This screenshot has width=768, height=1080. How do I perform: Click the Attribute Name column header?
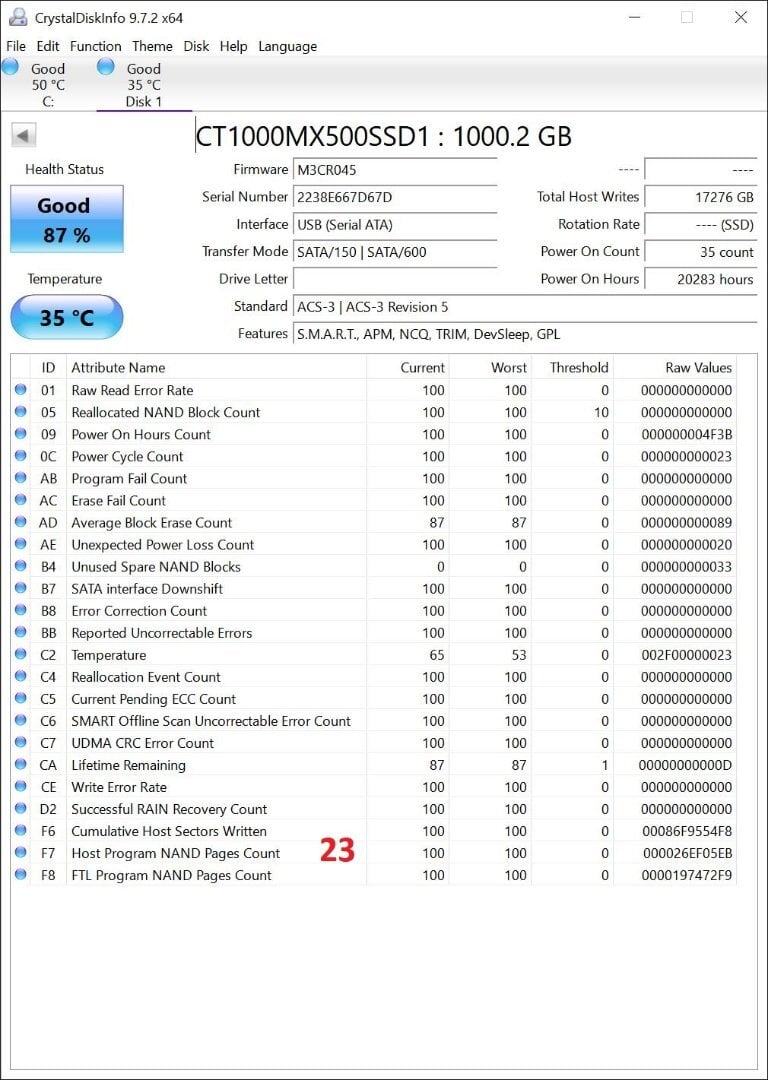click(x=216, y=367)
